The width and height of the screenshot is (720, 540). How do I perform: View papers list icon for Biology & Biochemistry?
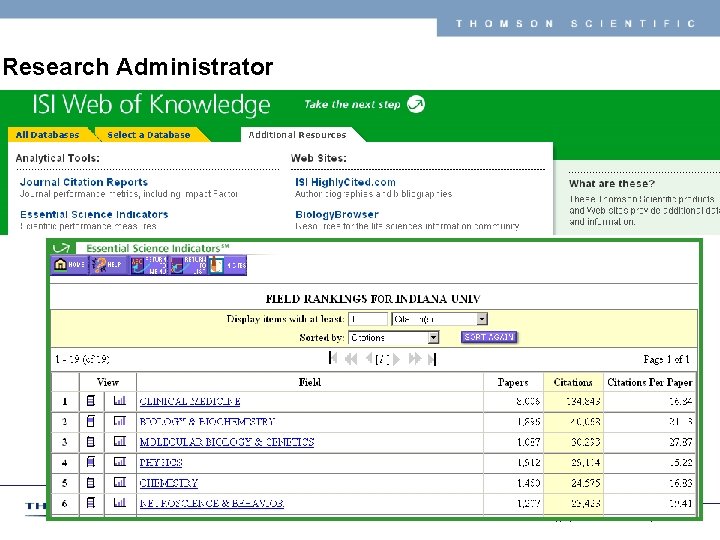[x=91, y=421]
